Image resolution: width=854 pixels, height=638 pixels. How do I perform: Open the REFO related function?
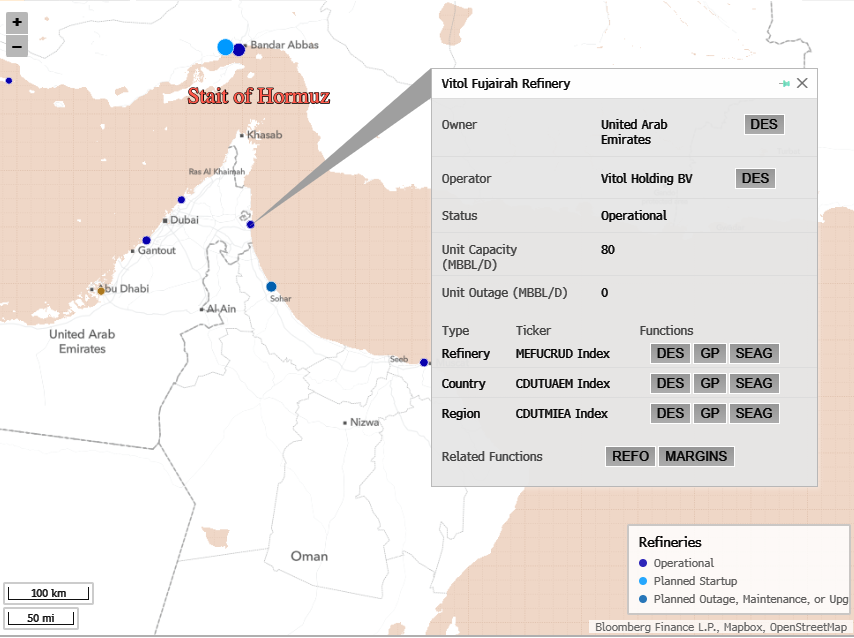(x=630, y=456)
